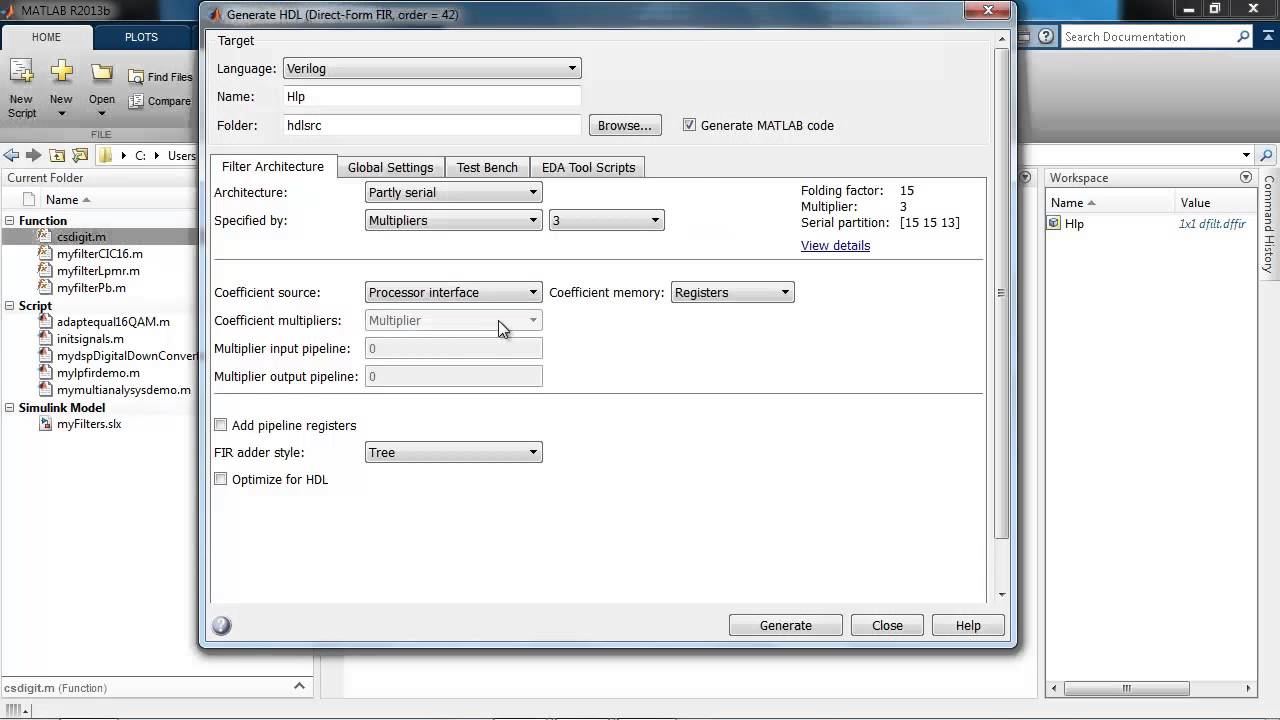Click the myFilters.slx Simulink model icon
Screen dimensions: 1280x720
pos(45,424)
